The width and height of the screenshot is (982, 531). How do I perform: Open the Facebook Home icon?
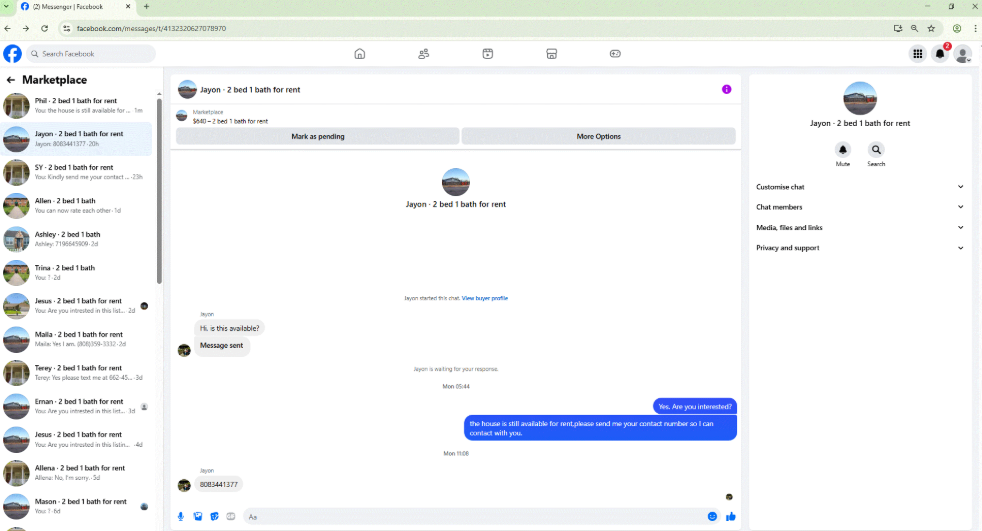359,54
